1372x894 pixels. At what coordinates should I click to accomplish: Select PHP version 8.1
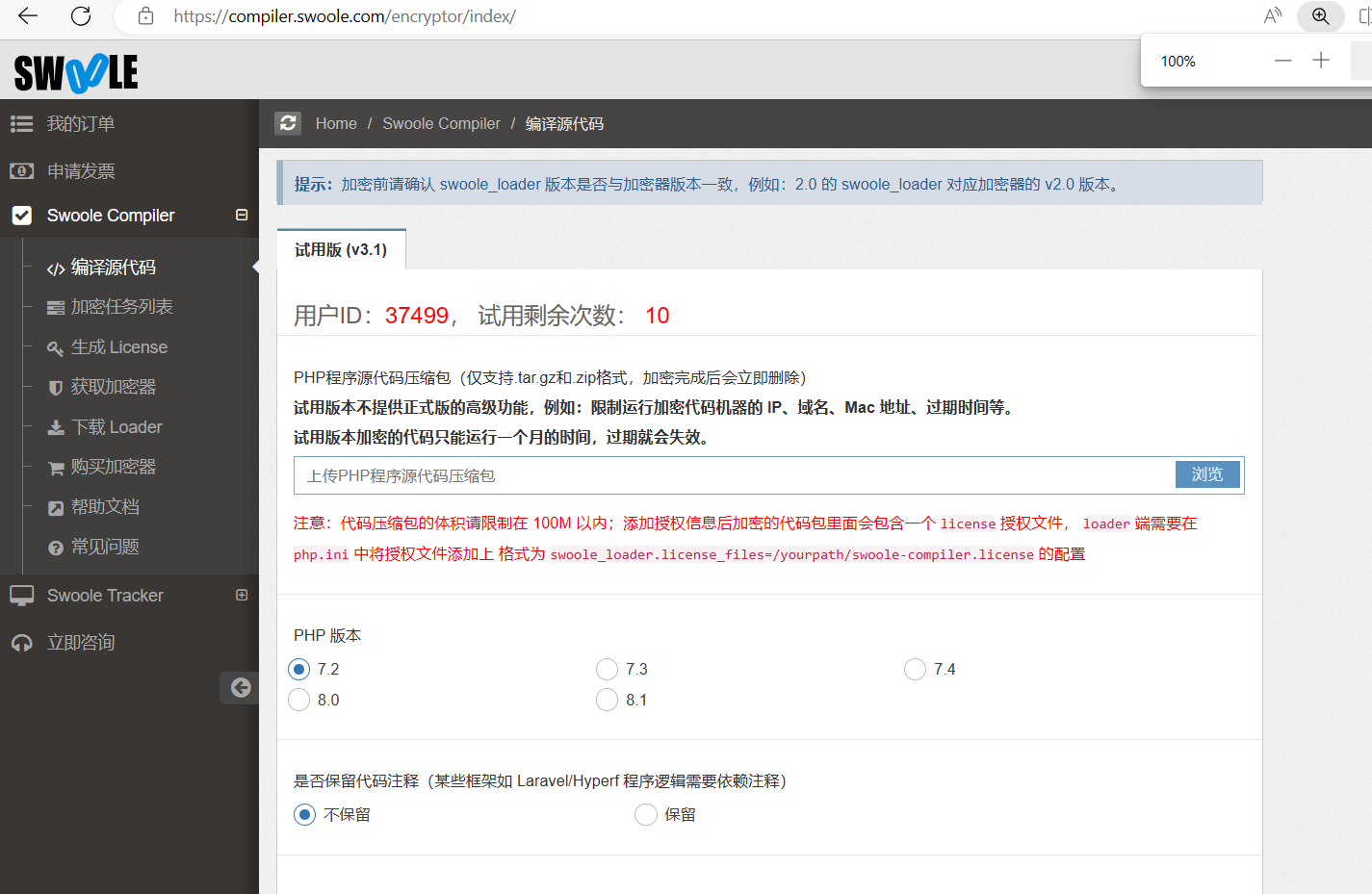(607, 700)
